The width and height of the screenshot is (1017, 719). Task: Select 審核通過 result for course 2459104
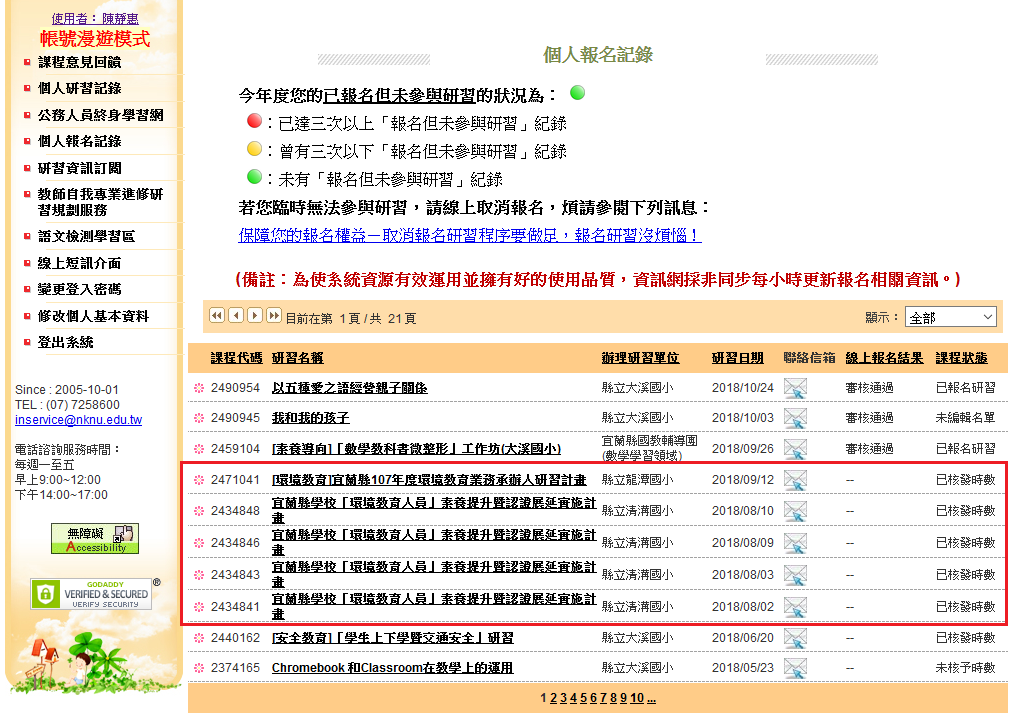869,449
